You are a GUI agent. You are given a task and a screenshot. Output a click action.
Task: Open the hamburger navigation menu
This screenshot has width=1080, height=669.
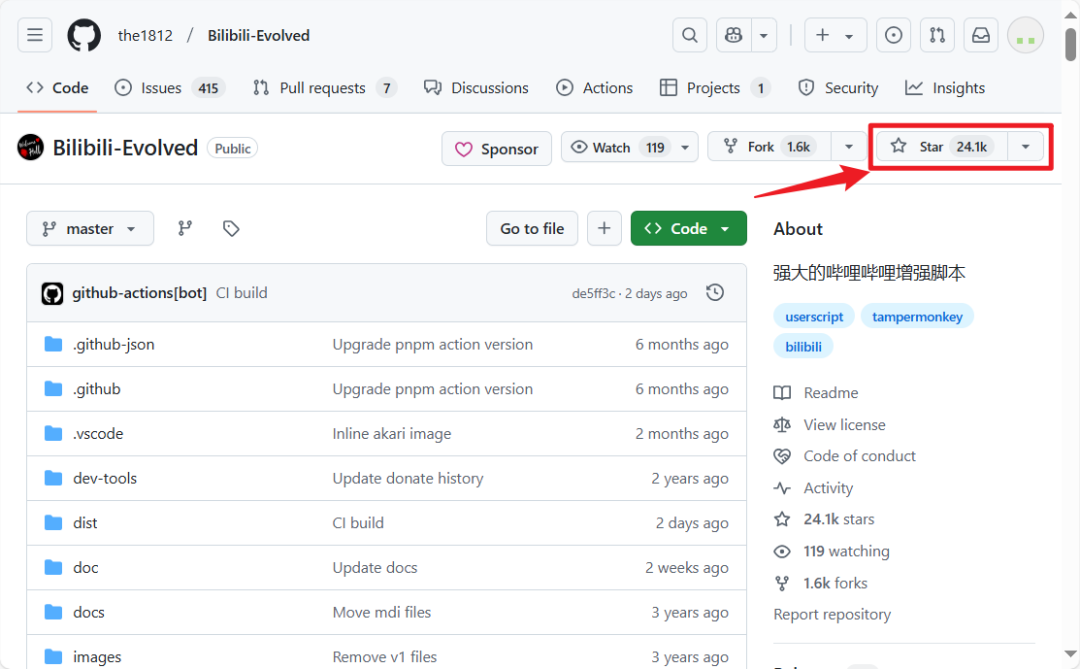[34, 35]
